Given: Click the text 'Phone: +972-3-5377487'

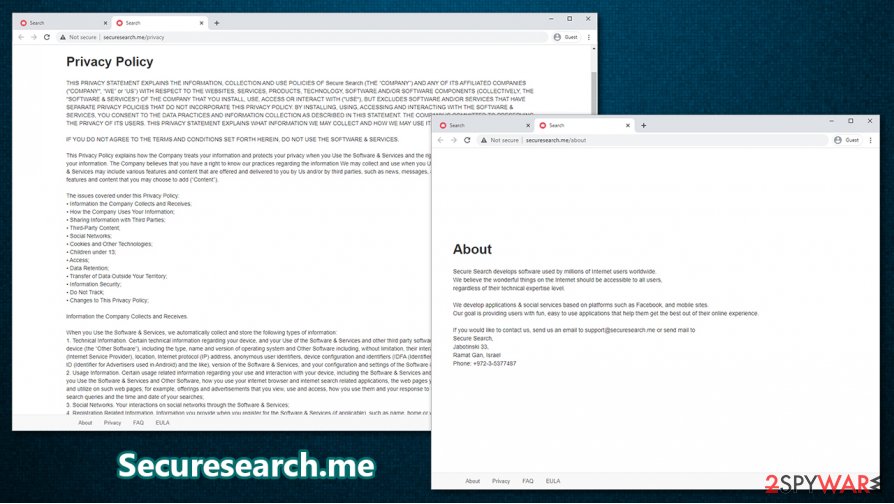Looking at the screenshot, I should [x=484, y=363].
